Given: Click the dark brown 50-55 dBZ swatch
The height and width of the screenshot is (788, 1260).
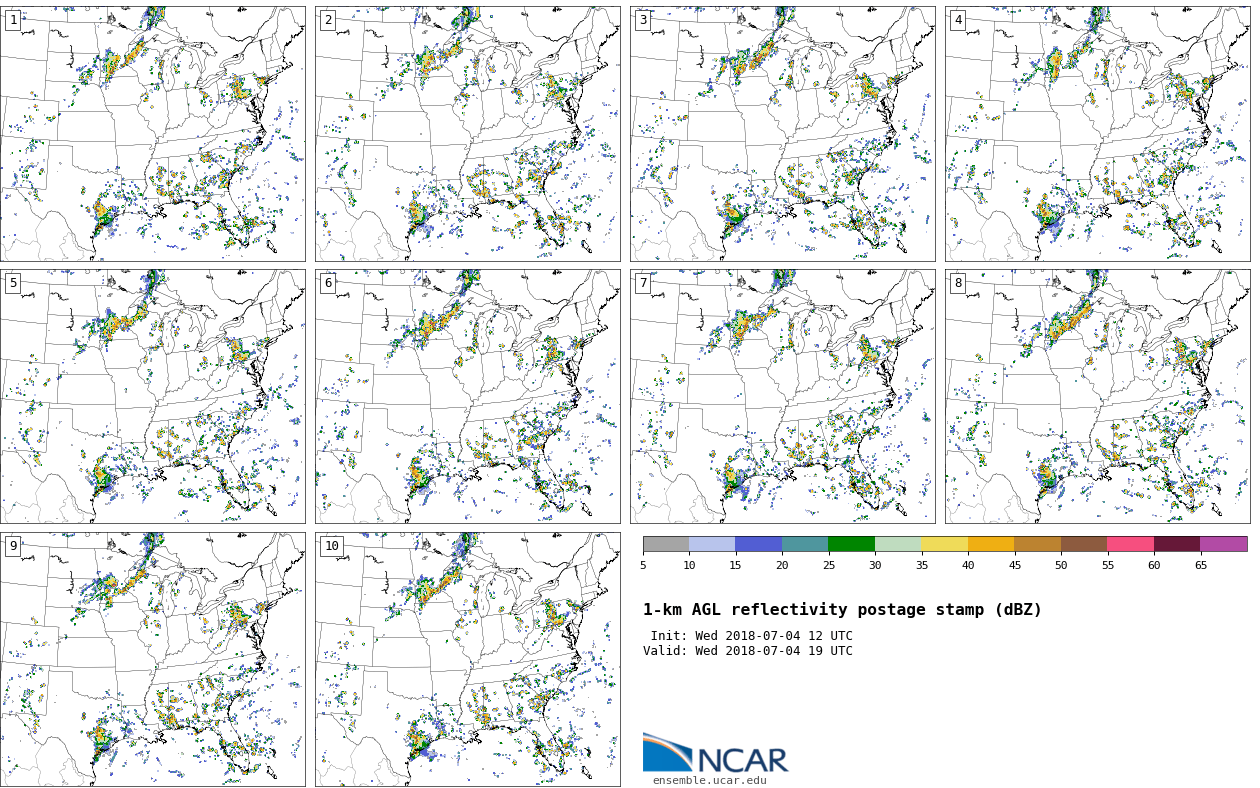Looking at the screenshot, I should [x=1084, y=544].
